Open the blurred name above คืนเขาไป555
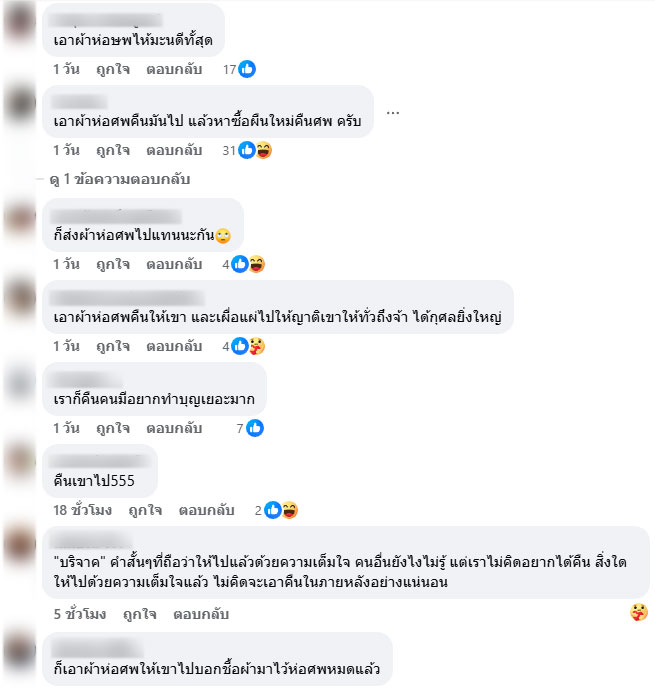Image resolution: width=655 pixels, height=689 pixels. [x=100, y=461]
